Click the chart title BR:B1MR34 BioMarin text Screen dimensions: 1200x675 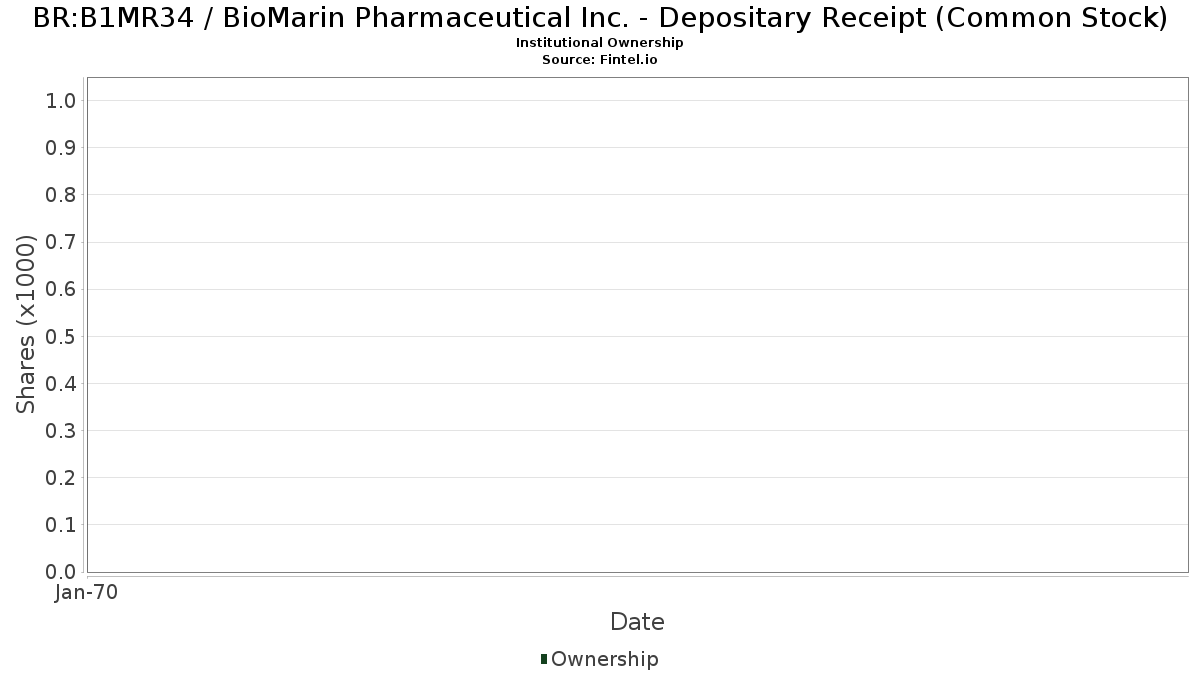click(600, 18)
